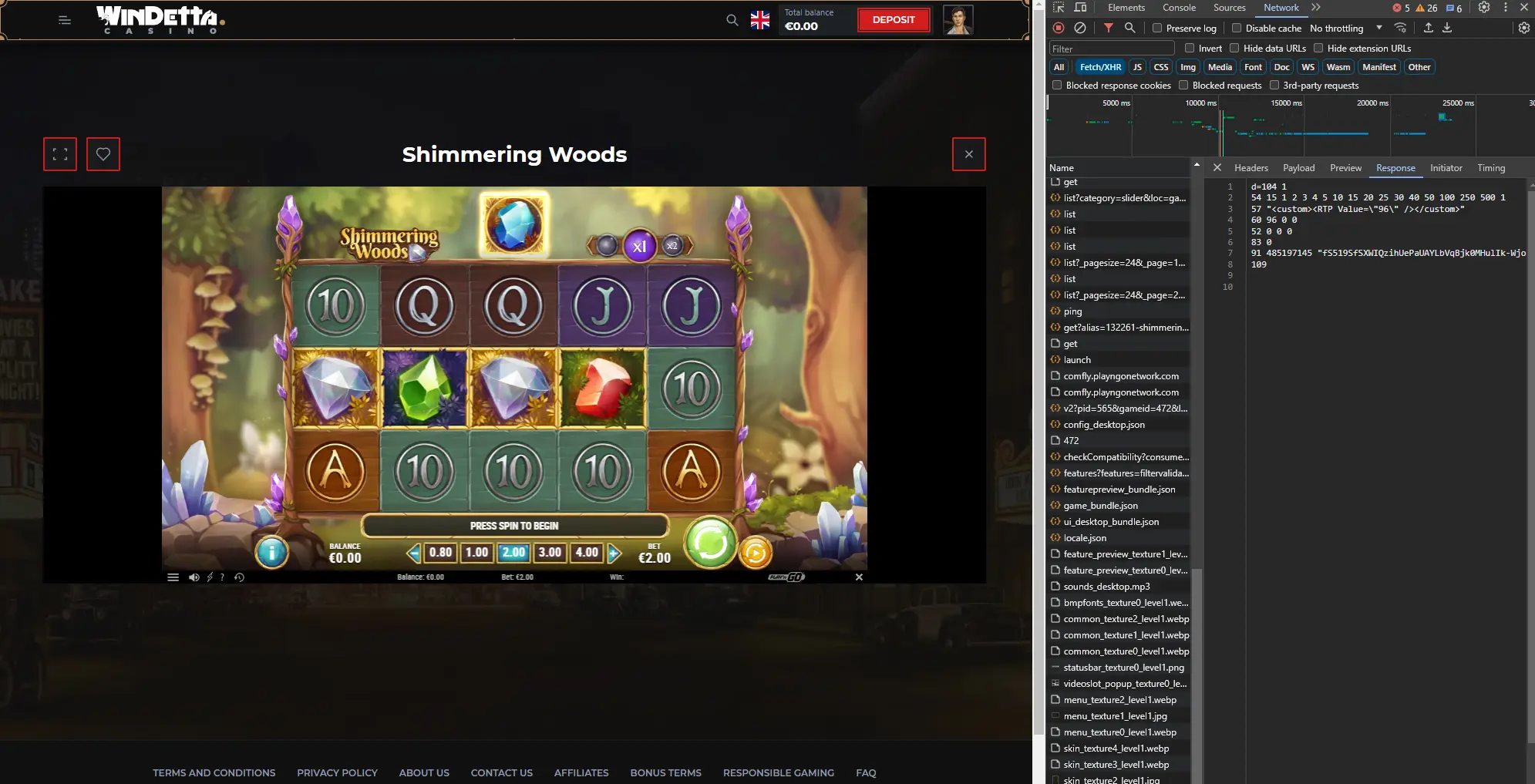The image size is (1535, 784).
Task: Switch to Elements tab
Action: [x=1126, y=8]
